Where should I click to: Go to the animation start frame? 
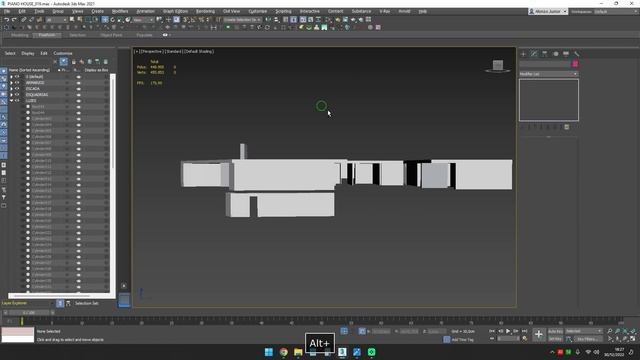492,331
